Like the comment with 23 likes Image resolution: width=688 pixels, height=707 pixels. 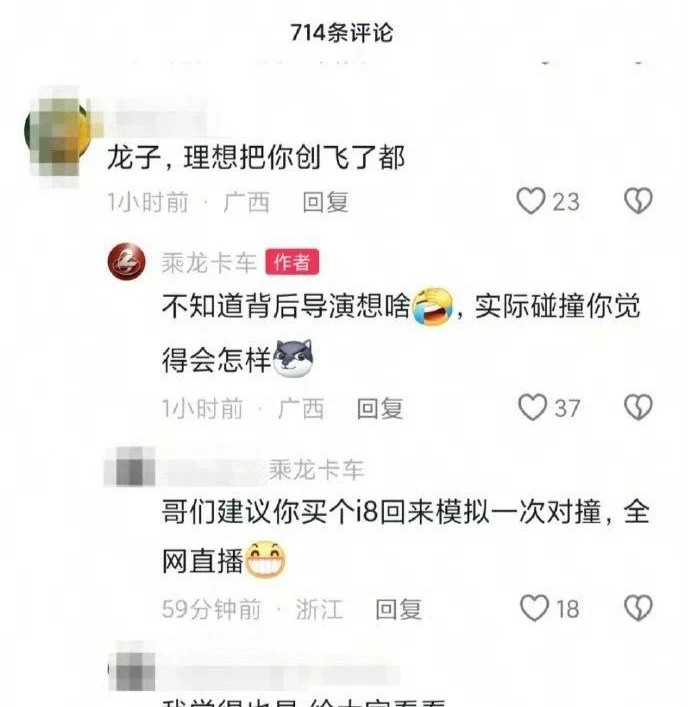coord(531,201)
